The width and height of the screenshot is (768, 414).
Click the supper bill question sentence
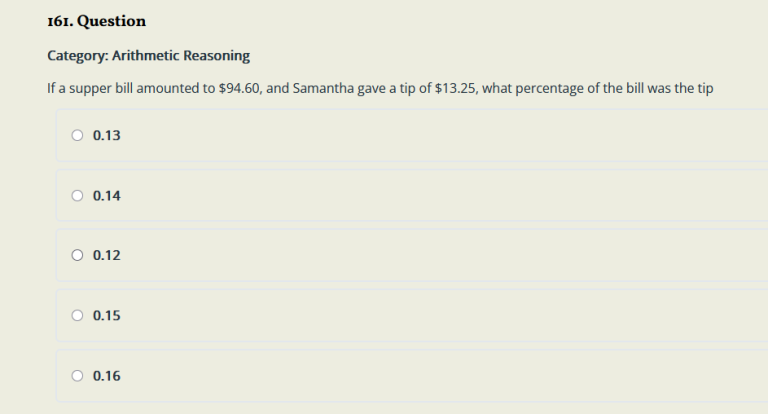coord(380,88)
